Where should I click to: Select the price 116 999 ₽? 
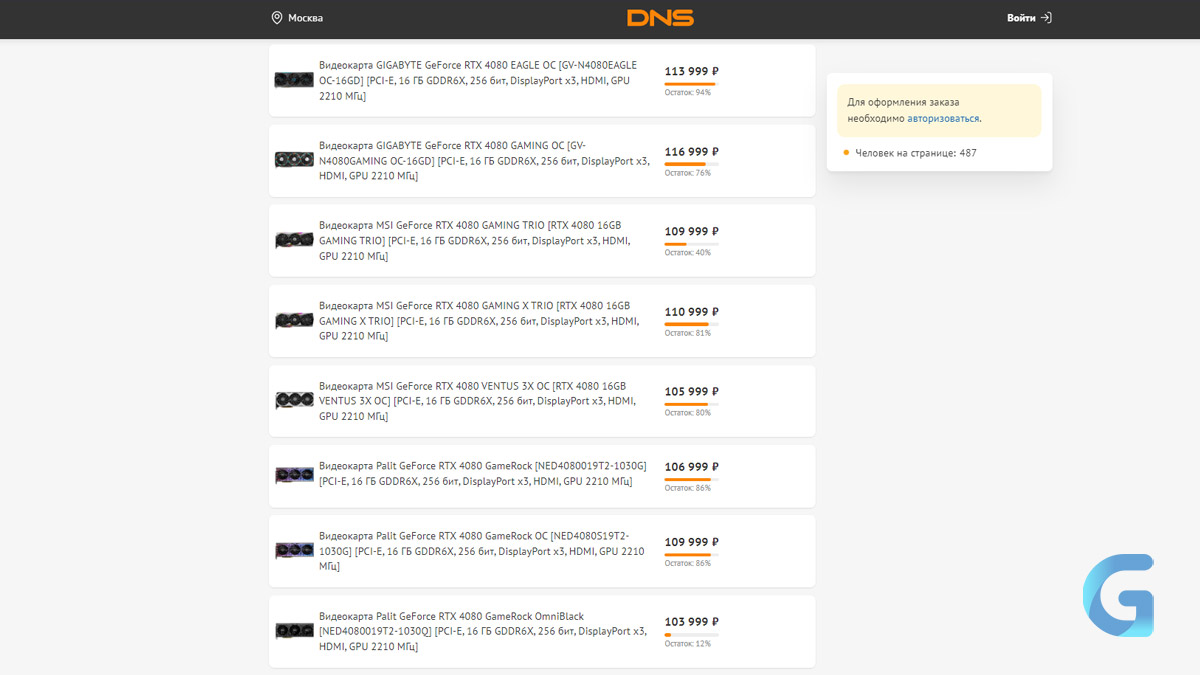(692, 151)
